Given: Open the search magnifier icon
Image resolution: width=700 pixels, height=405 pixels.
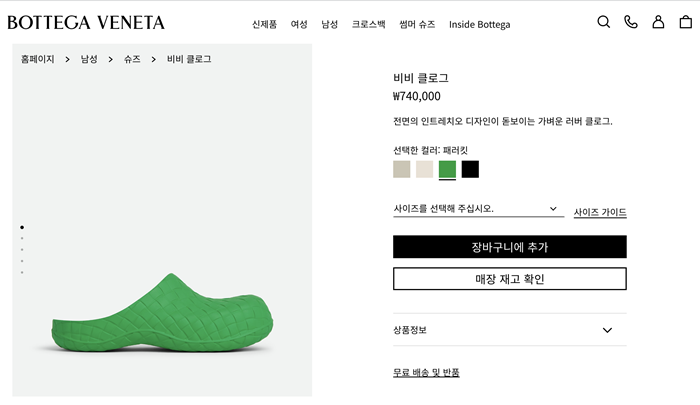Looking at the screenshot, I should point(603,22).
